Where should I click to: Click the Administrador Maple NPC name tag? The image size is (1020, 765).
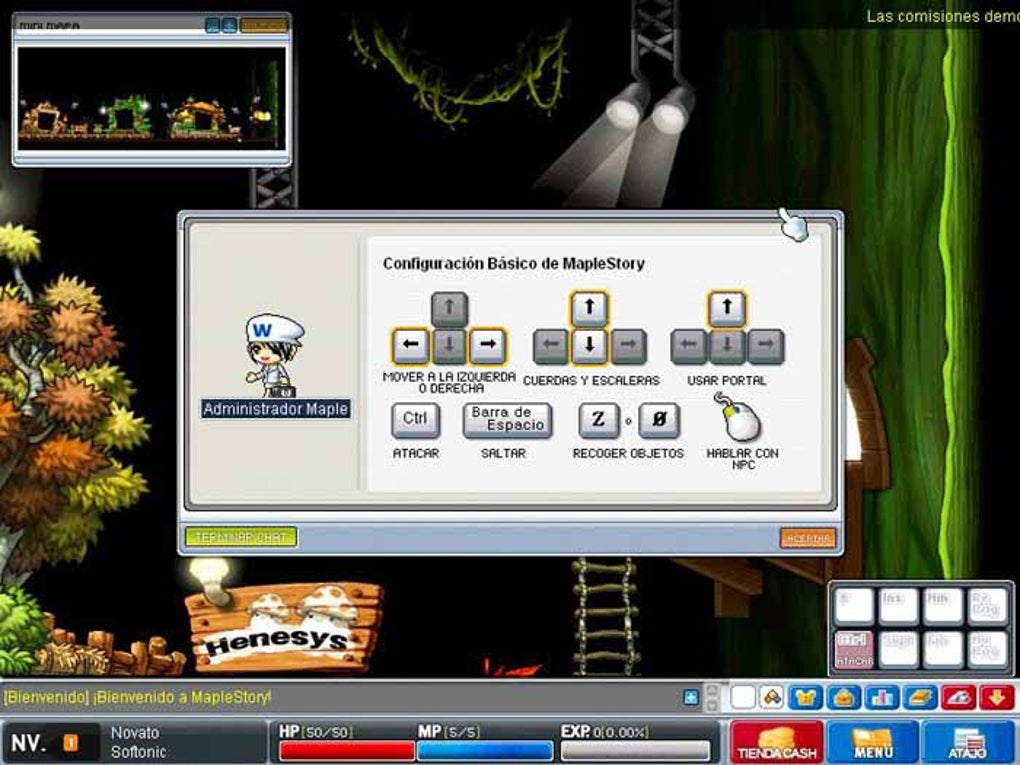click(x=276, y=409)
